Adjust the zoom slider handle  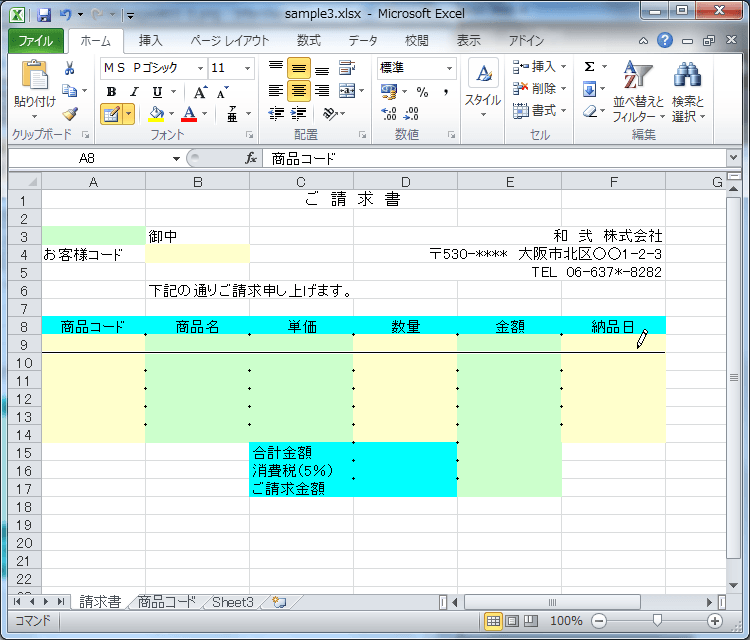point(657,620)
